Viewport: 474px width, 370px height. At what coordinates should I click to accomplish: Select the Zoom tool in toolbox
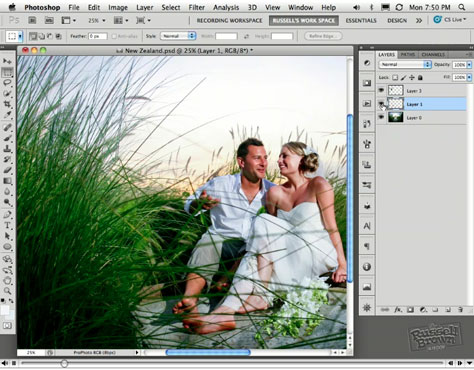click(x=7, y=292)
